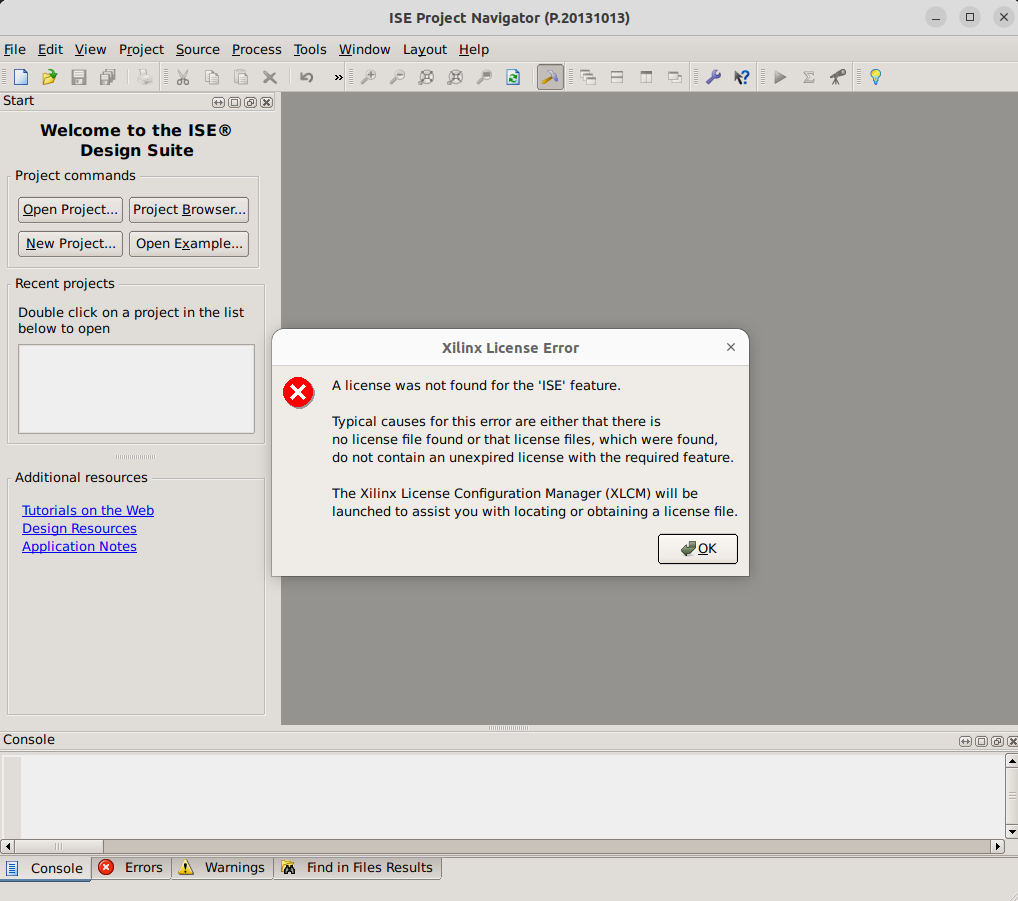
Task: Open the View menu
Action: [90, 49]
